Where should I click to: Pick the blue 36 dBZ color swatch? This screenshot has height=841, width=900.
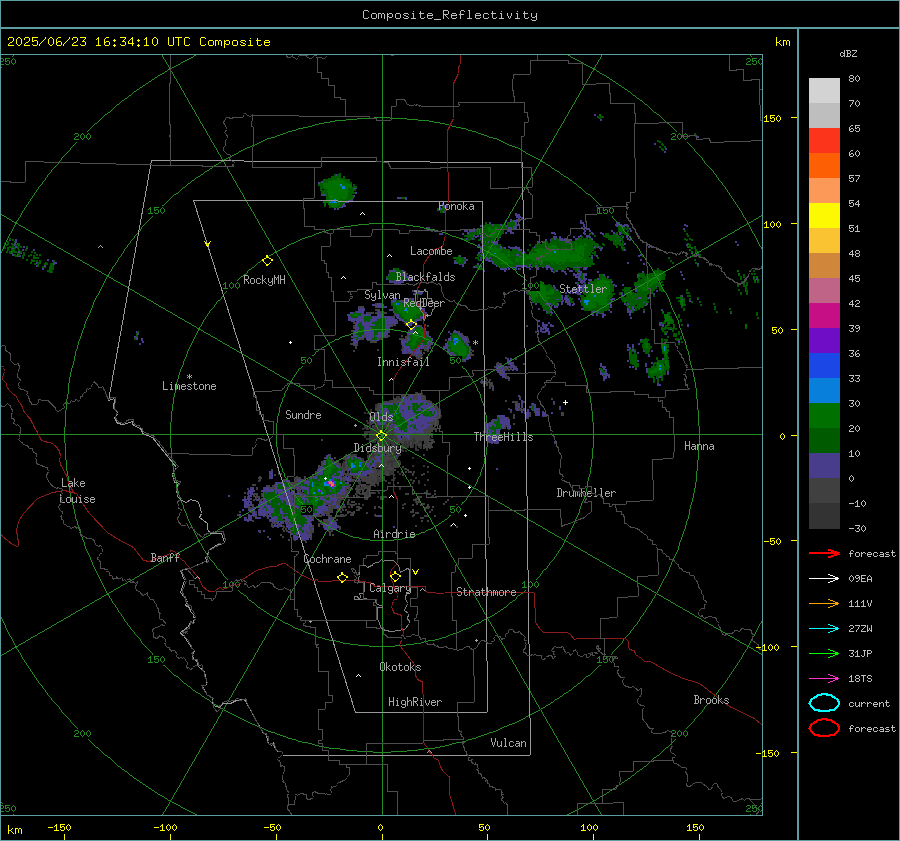[x=824, y=365]
